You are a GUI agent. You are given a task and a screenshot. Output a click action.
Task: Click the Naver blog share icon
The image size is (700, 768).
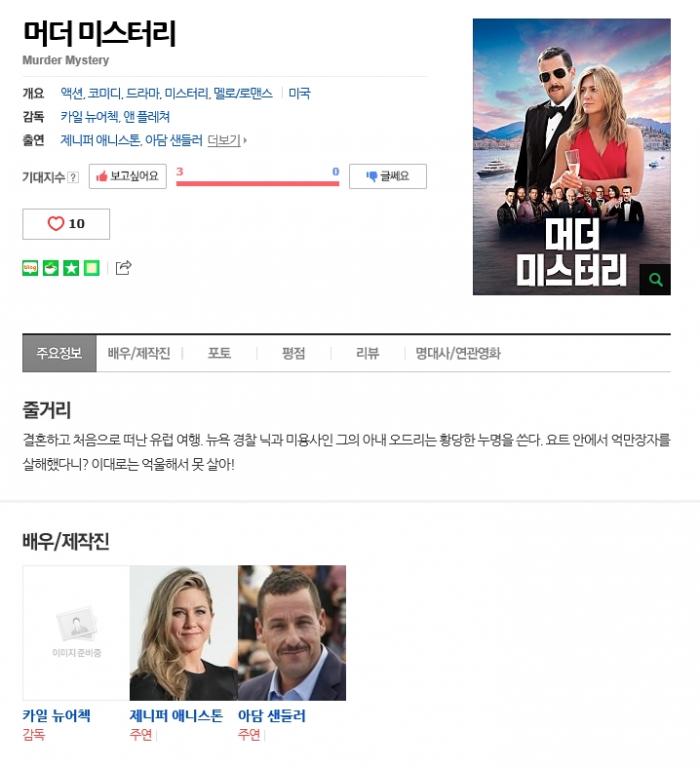coord(30,268)
